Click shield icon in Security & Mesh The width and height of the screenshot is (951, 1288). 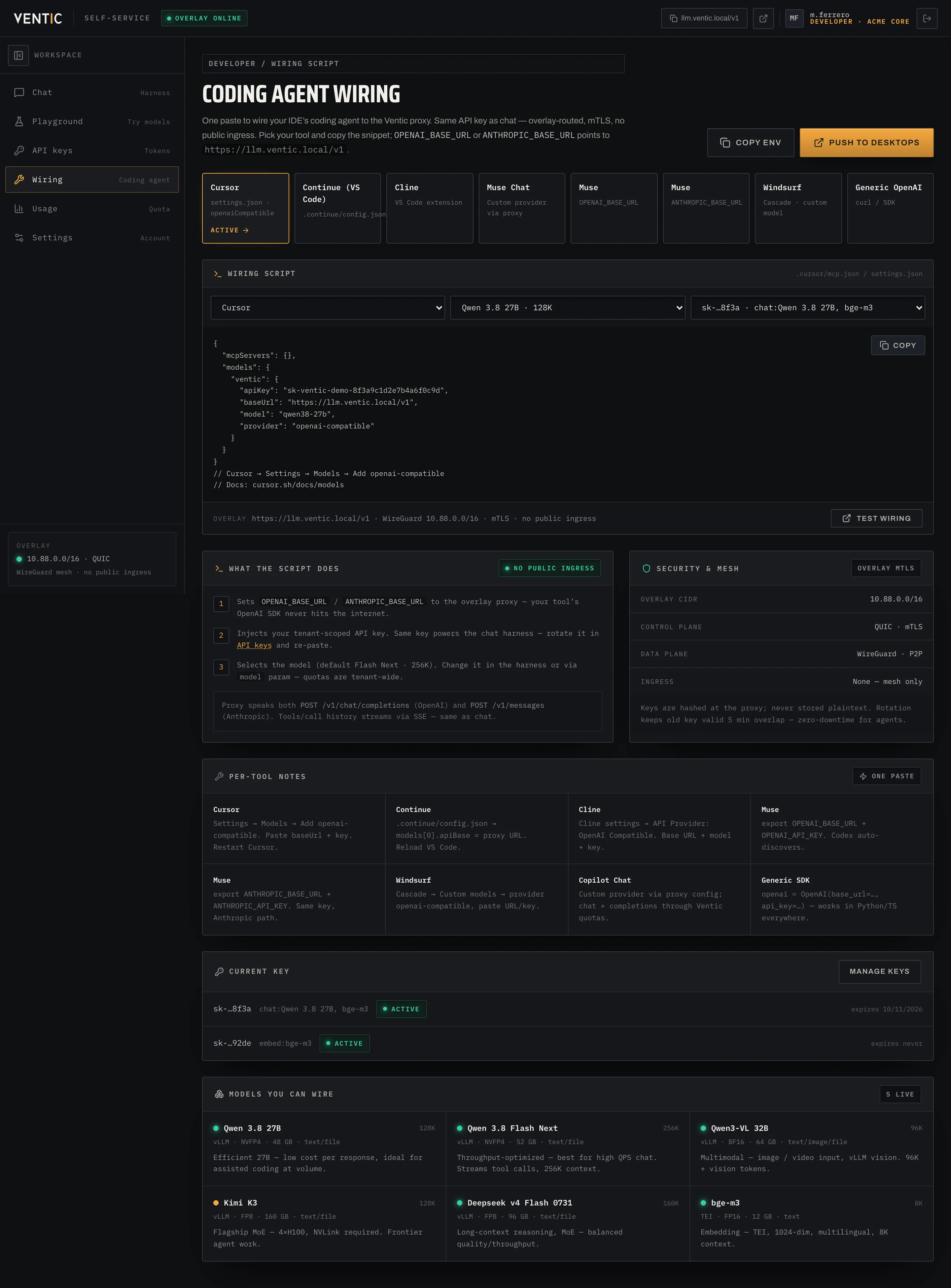coord(647,569)
